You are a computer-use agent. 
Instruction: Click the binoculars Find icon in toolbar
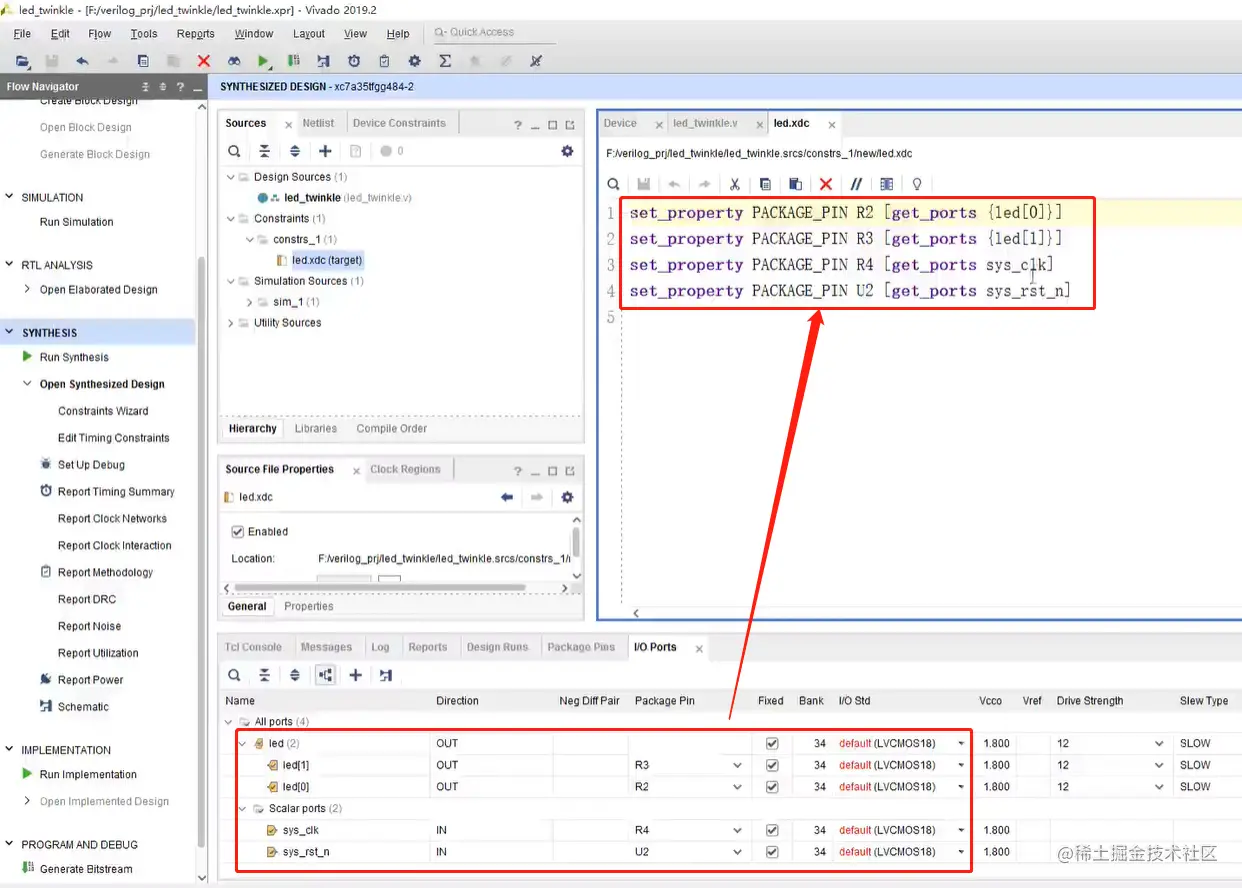234,61
